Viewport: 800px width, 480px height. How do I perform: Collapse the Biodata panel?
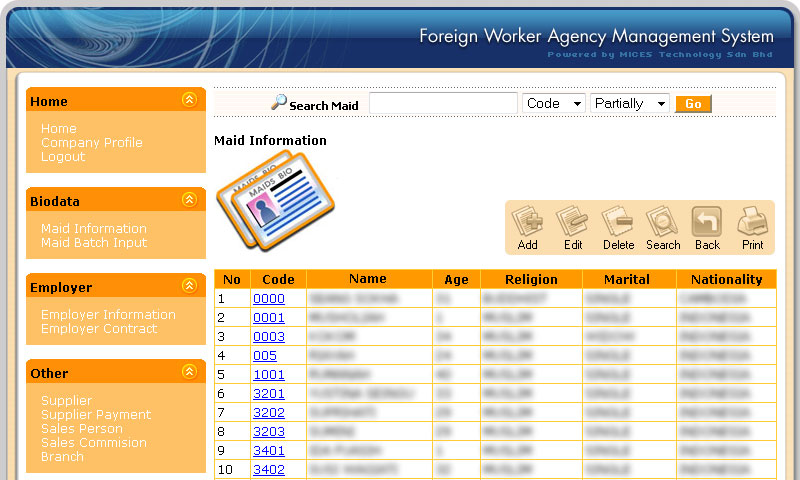pyautogui.click(x=189, y=200)
